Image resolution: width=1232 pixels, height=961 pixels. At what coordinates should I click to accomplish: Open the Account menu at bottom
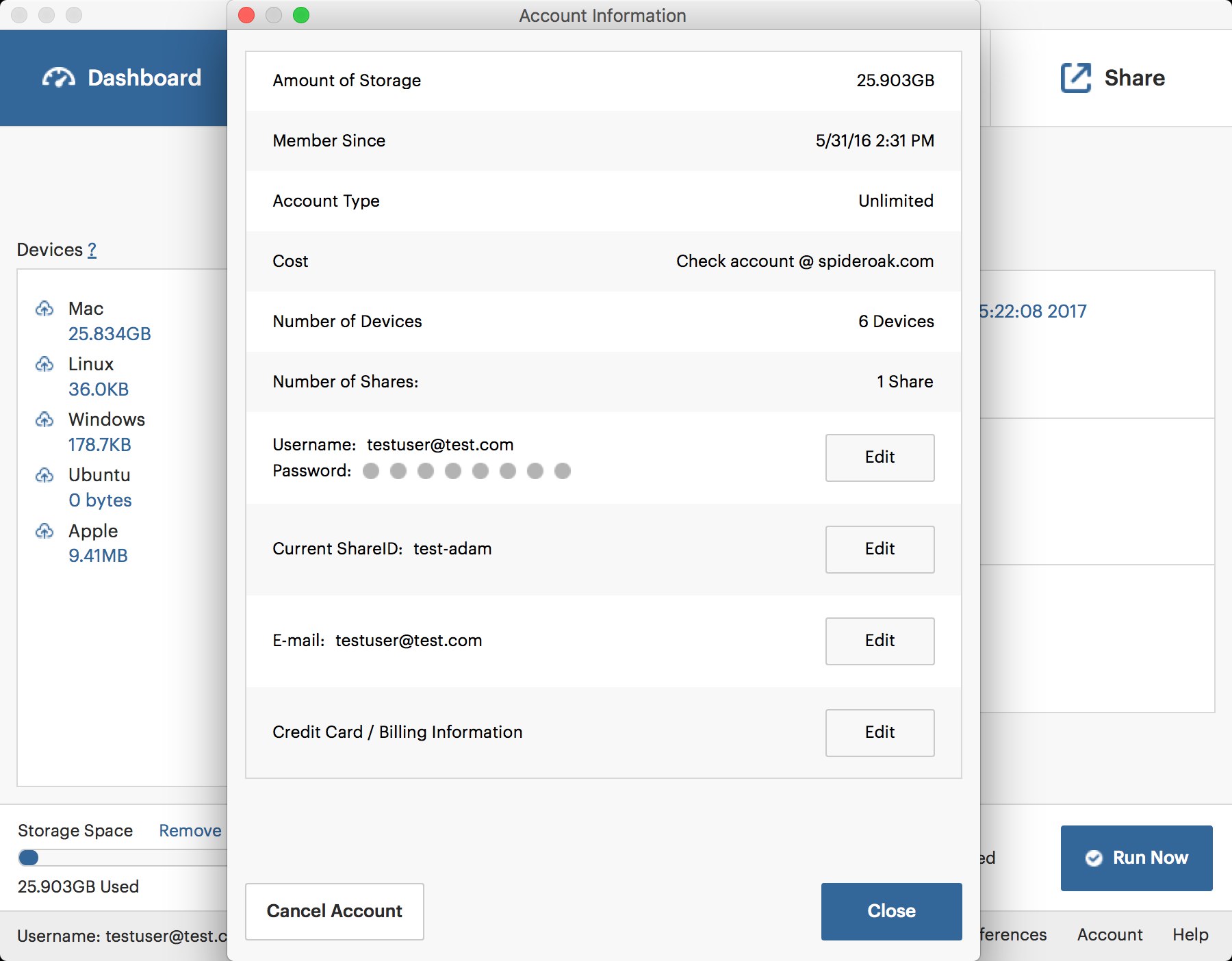1109,934
